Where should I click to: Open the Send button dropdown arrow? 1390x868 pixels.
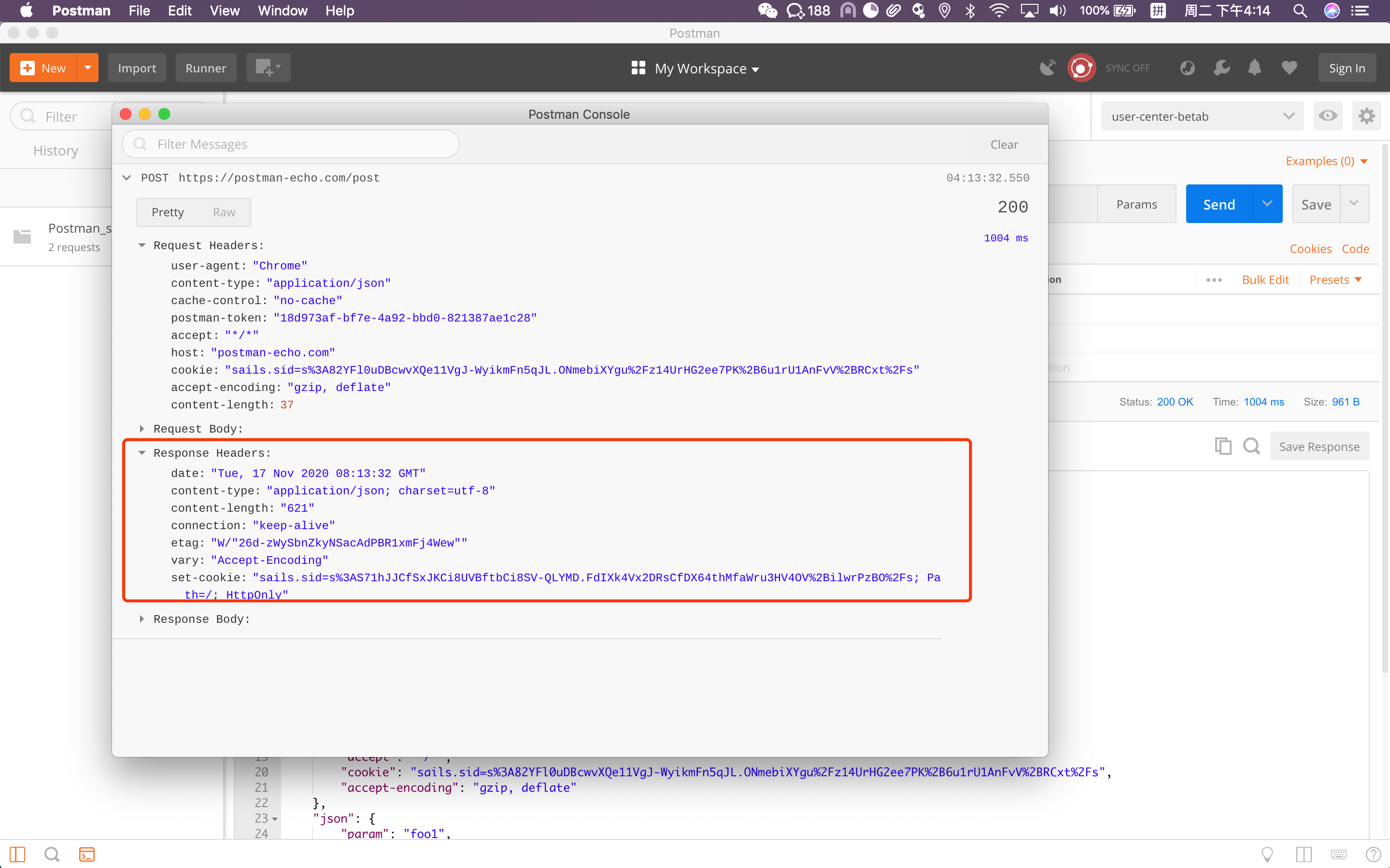(x=1268, y=204)
